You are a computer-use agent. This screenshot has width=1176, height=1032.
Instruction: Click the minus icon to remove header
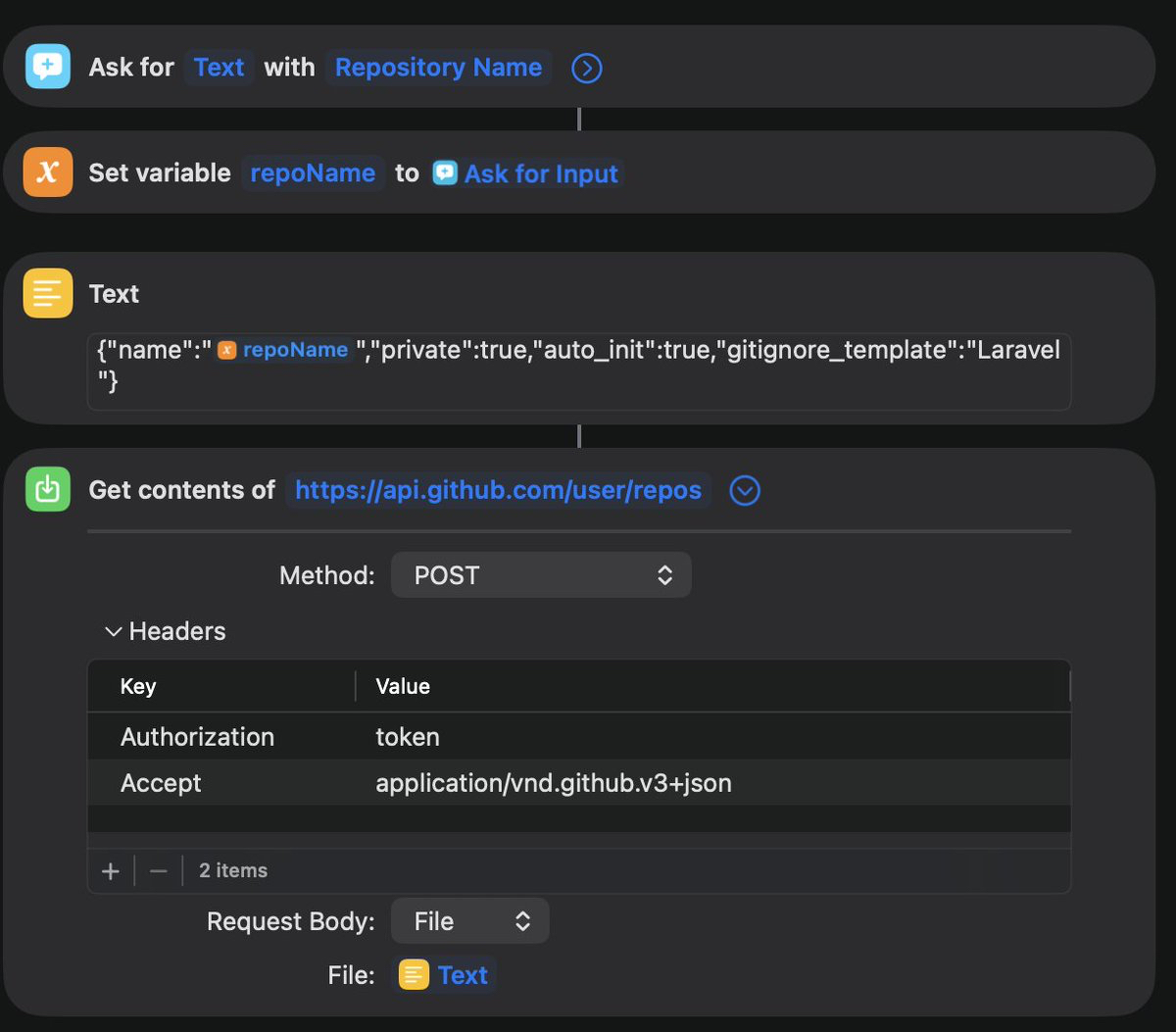coord(158,870)
